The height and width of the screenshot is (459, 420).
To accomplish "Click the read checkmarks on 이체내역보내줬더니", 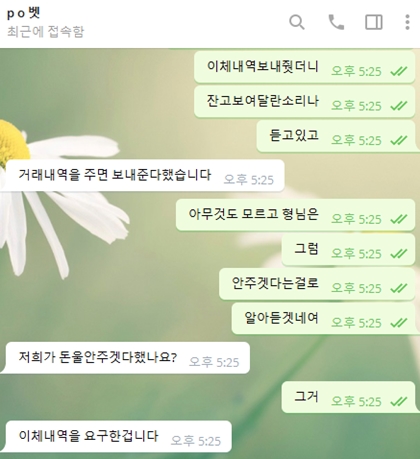I will point(399,71).
